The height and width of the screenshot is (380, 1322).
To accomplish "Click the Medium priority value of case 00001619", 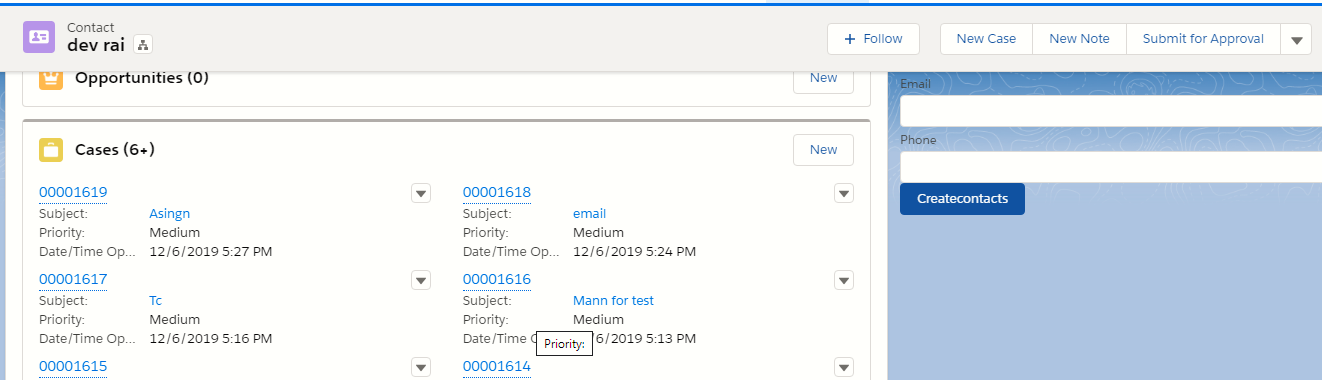I will coord(175,233).
